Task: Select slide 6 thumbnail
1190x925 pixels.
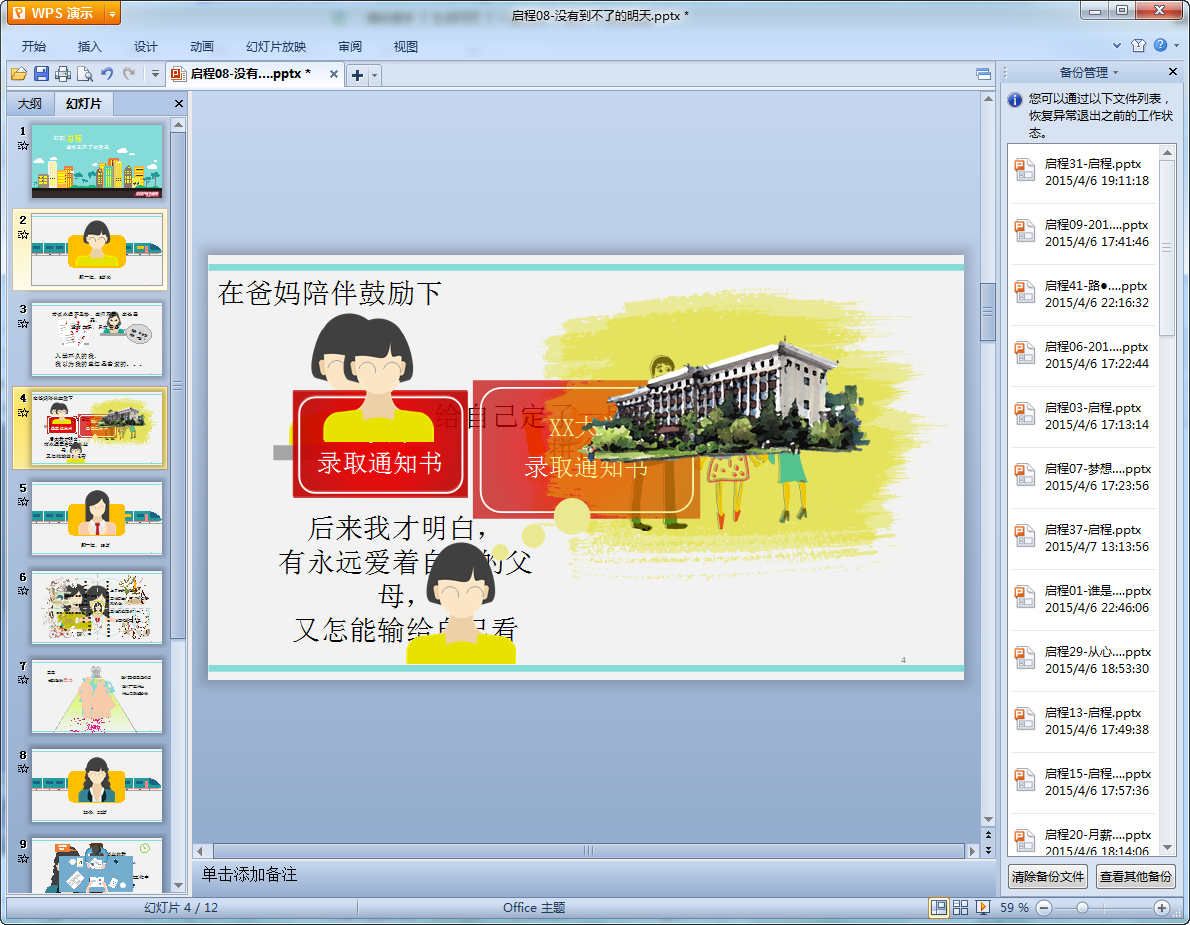Action: click(x=97, y=607)
